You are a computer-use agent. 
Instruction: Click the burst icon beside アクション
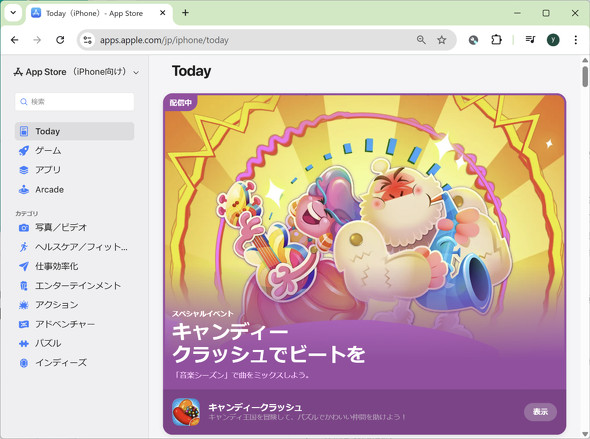coord(24,305)
